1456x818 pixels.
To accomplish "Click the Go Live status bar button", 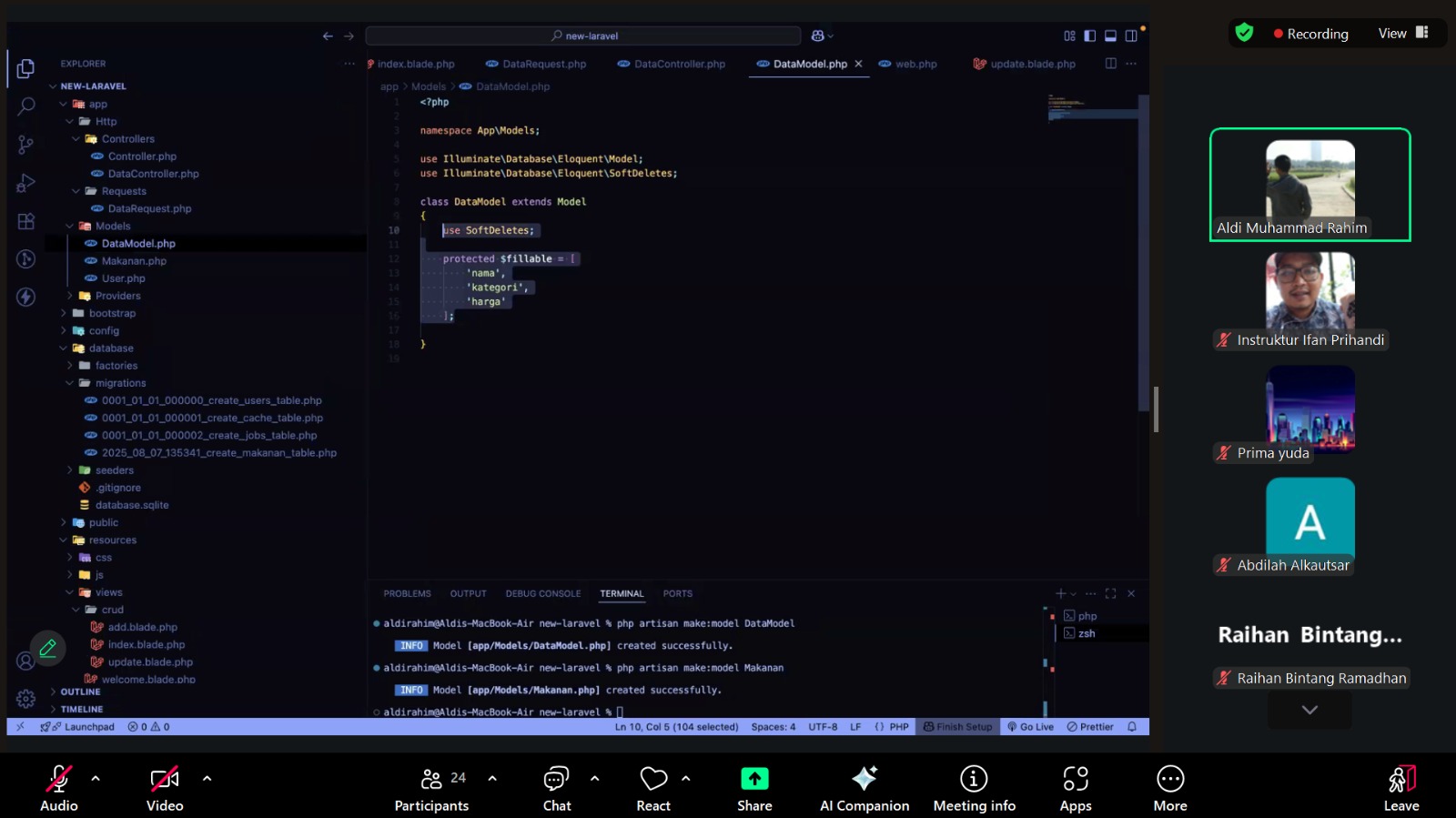I will [1030, 727].
